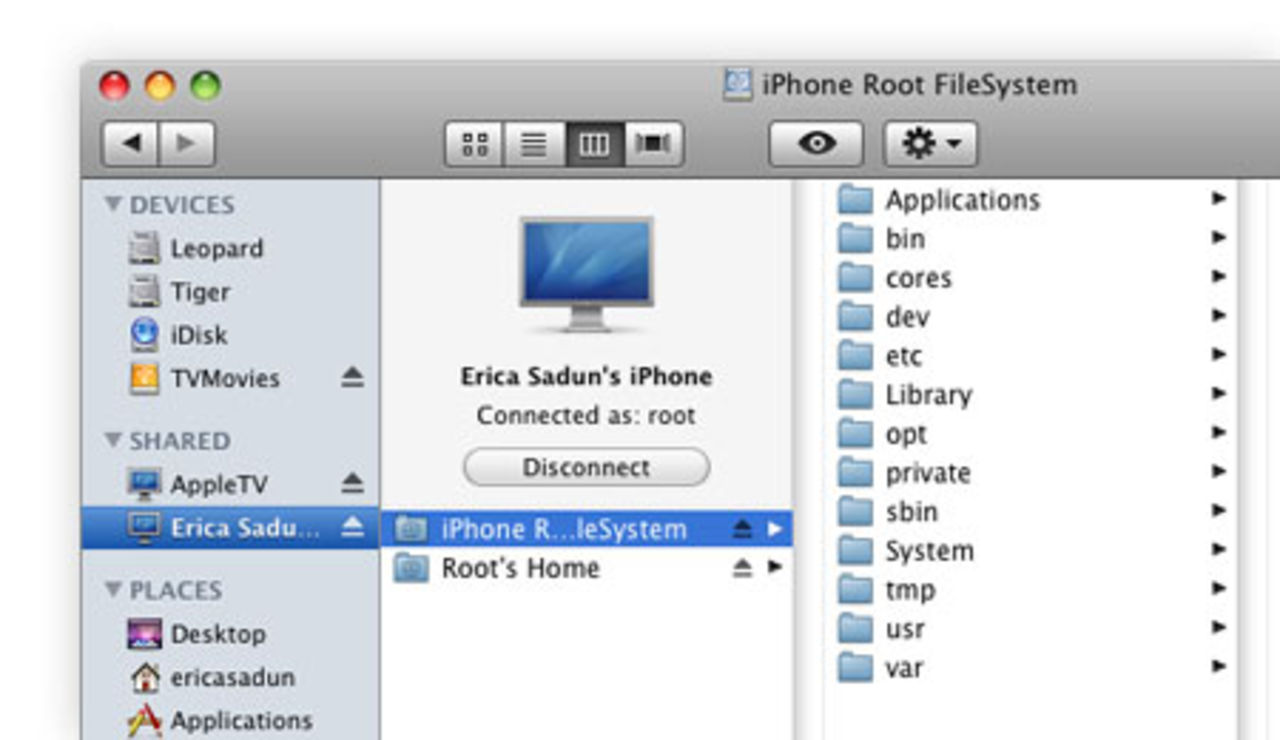Image resolution: width=1280 pixels, height=740 pixels.
Task: Open the Action gear menu
Action: [928, 143]
